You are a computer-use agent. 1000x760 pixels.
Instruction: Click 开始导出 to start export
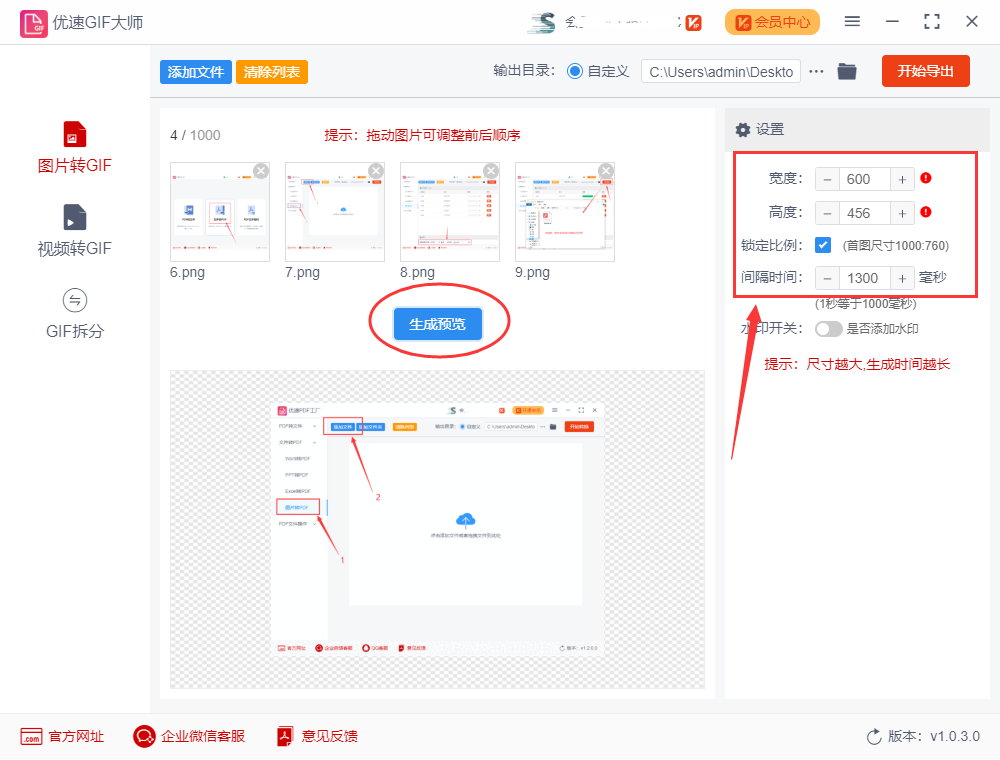(925, 71)
